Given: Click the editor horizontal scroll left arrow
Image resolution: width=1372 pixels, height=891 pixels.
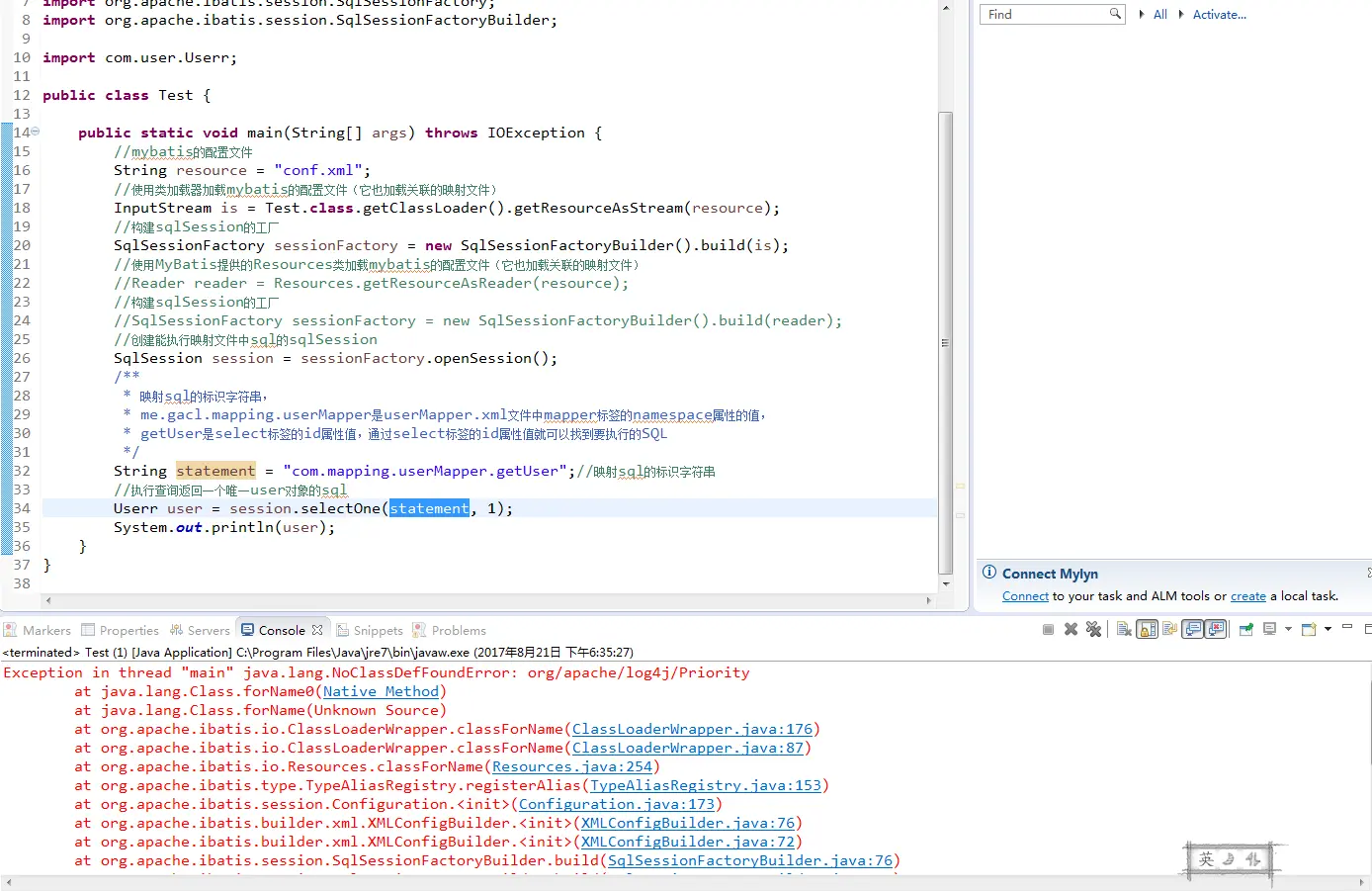Looking at the screenshot, I should pos(48,600).
